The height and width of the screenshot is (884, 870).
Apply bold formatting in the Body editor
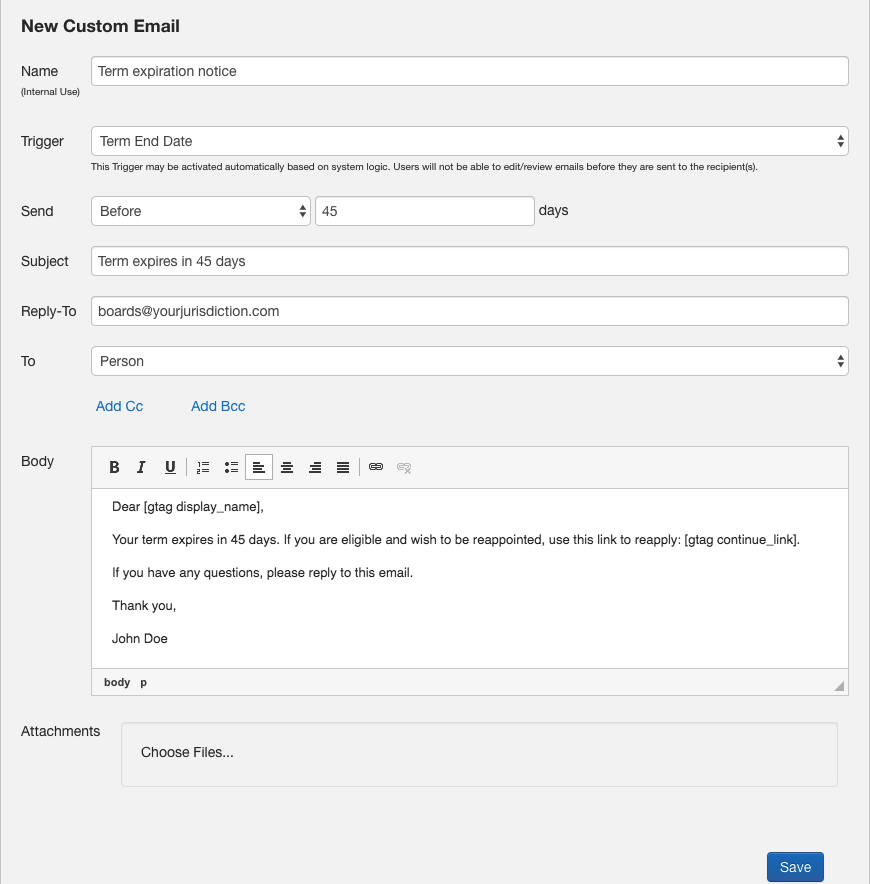click(x=114, y=467)
